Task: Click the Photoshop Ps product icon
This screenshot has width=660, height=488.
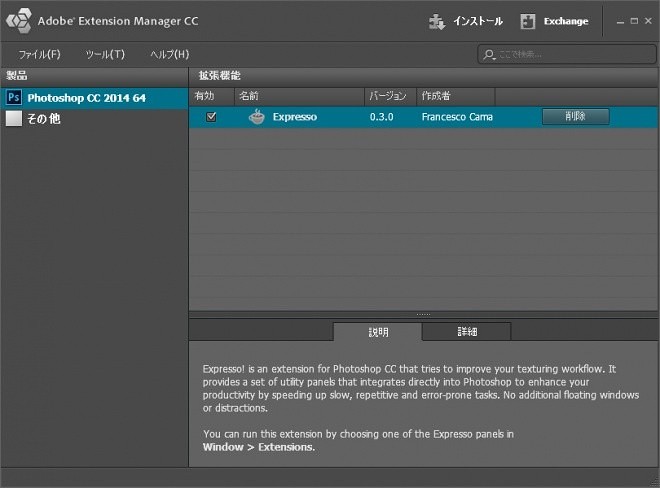Action: (14, 97)
